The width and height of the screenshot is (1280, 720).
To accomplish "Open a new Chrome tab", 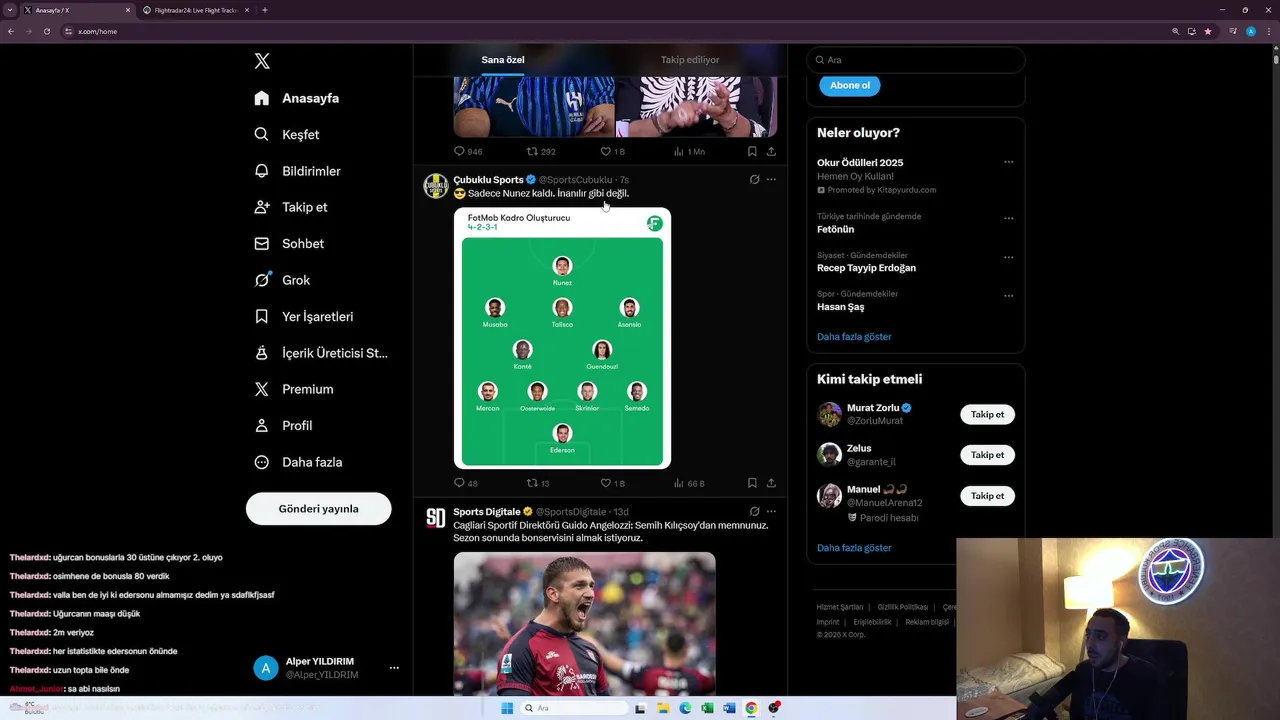I will [x=264, y=10].
